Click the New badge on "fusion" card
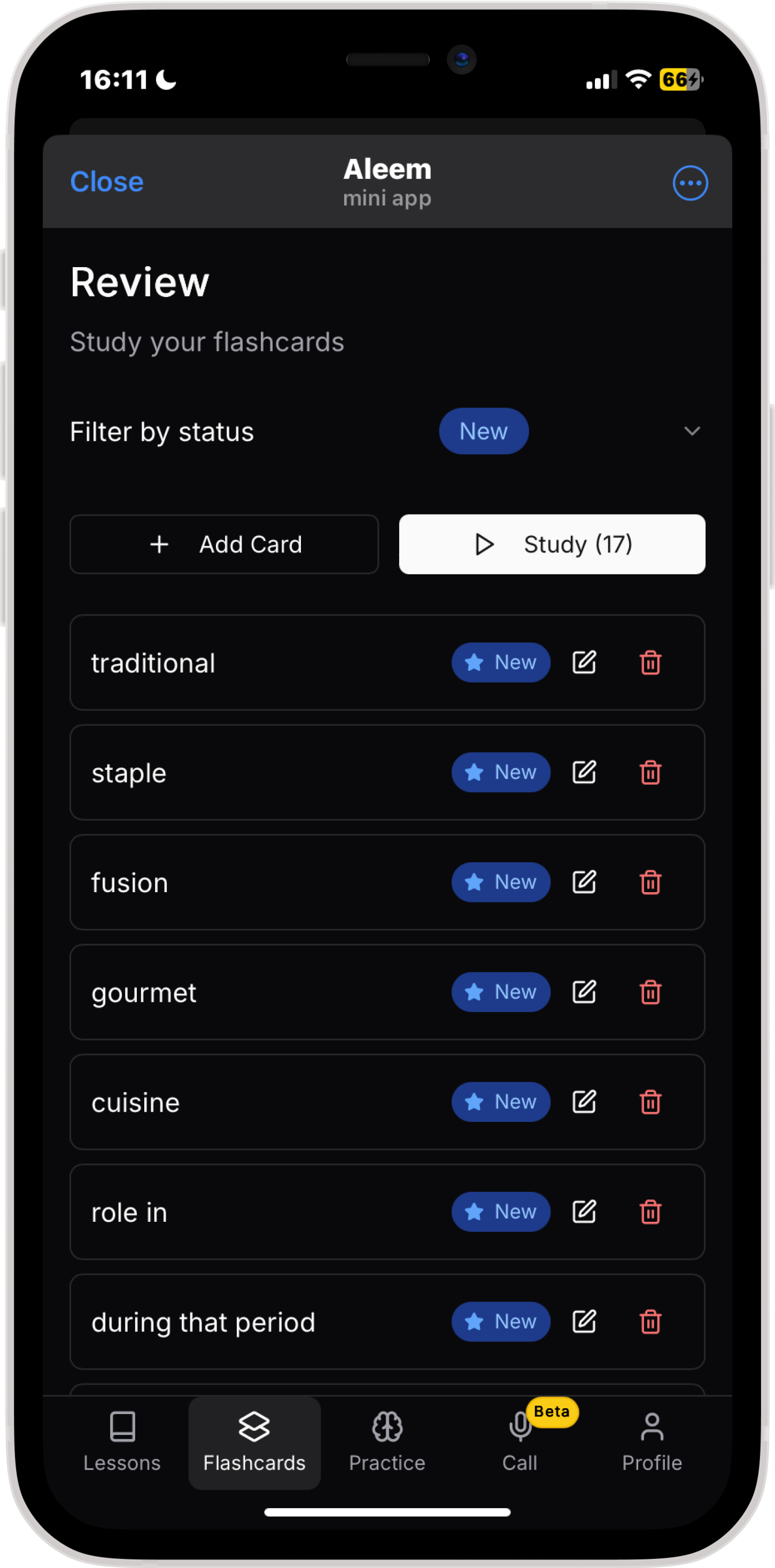Viewport: 775px width, 1568px height. point(500,882)
